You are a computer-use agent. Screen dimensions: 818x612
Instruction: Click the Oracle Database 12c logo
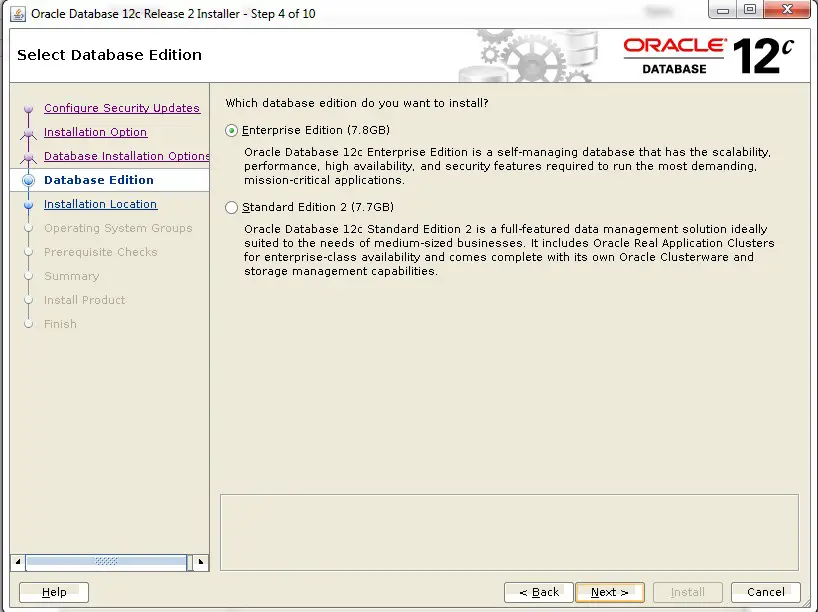pos(708,56)
